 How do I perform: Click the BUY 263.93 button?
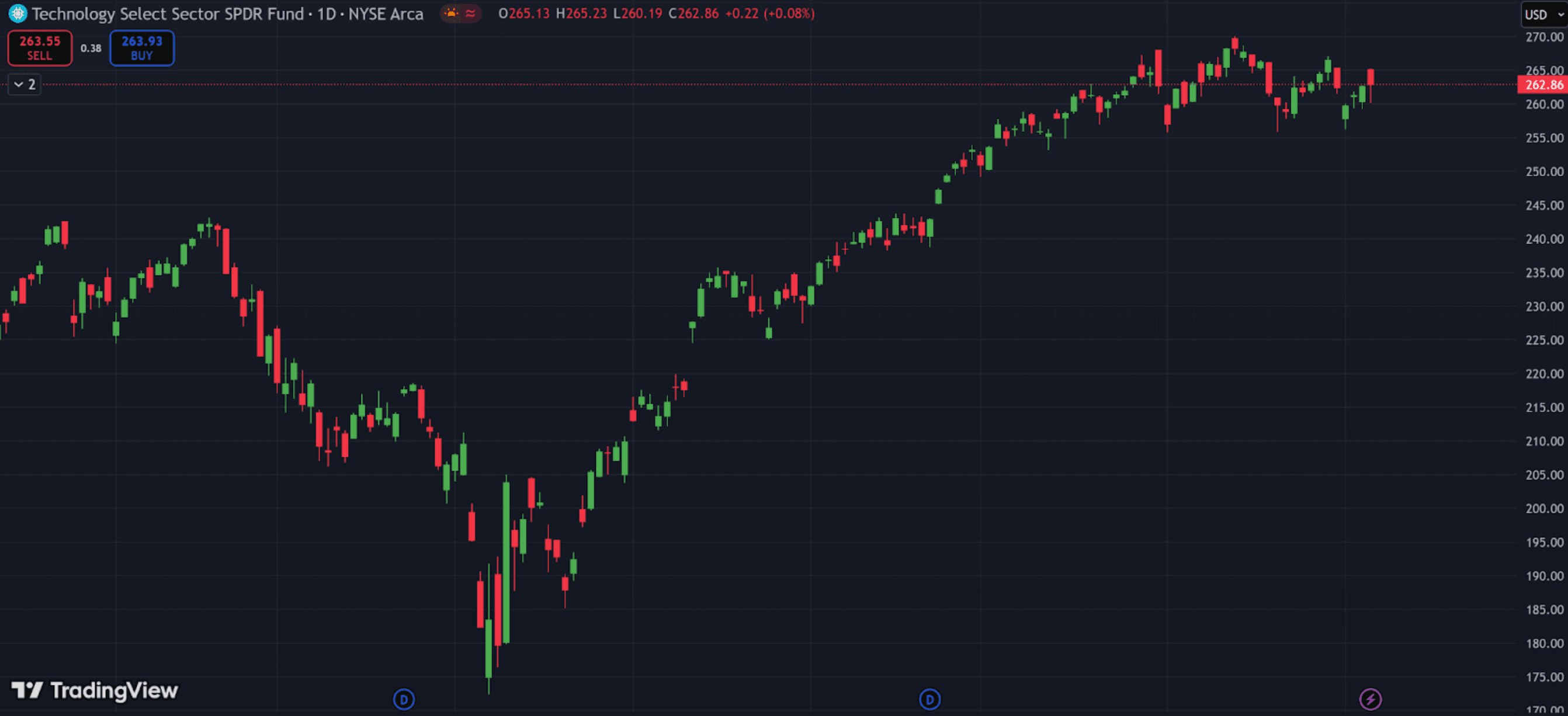(141, 47)
